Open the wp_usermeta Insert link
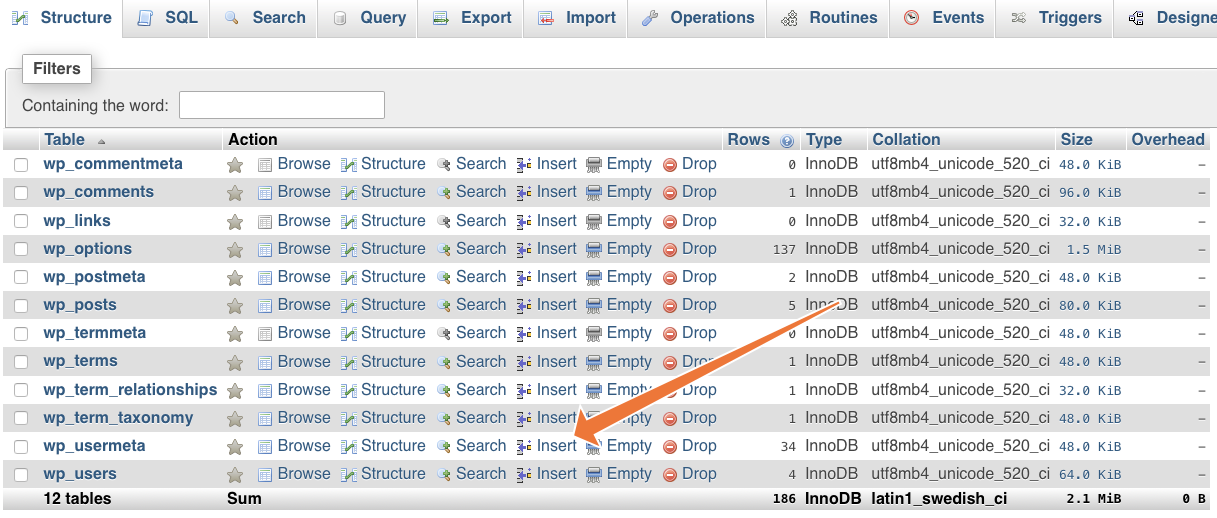 pos(556,446)
